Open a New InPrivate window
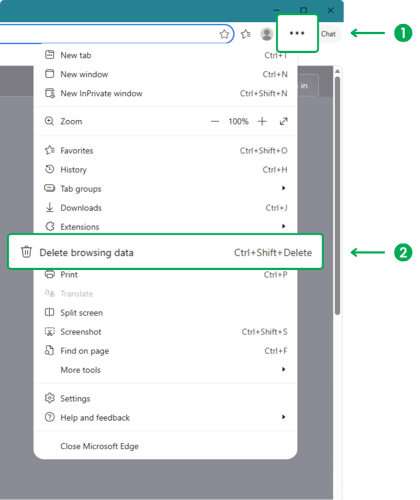 point(166,93)
